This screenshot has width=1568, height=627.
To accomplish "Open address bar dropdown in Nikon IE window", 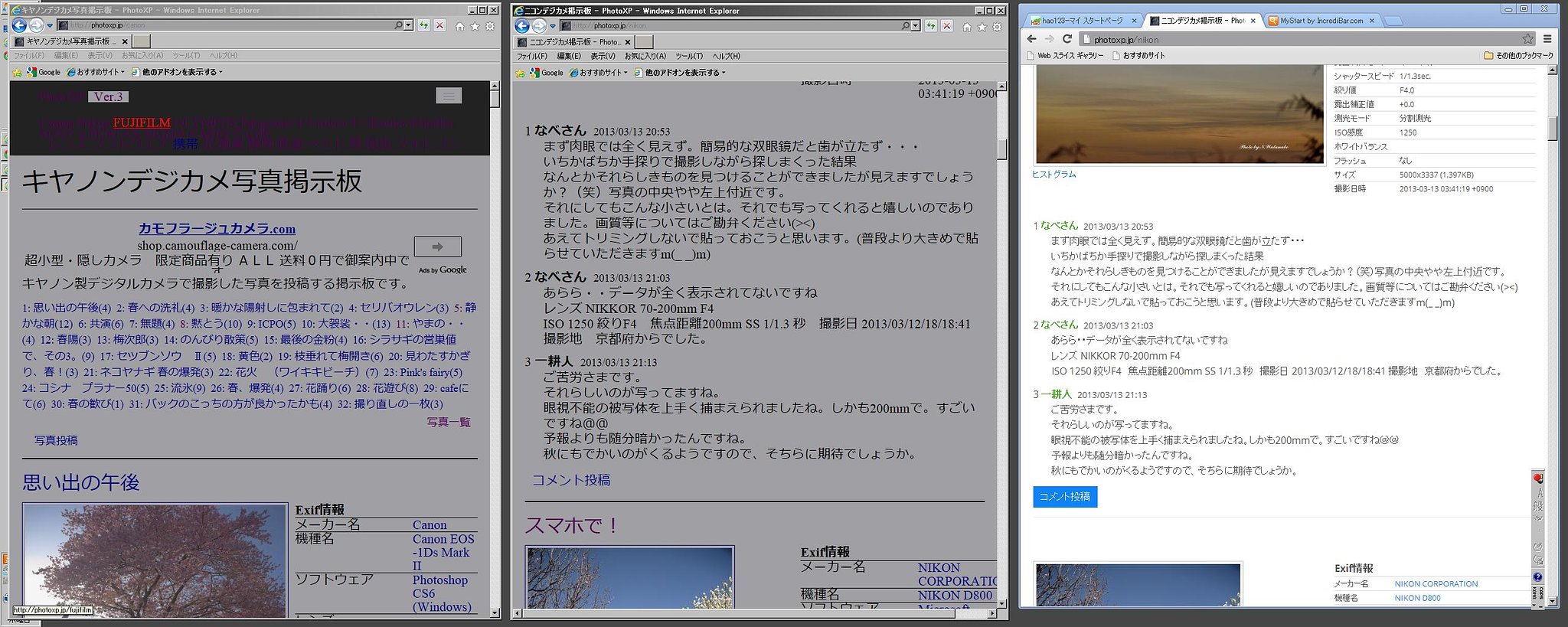I will (x=916, y=26).
